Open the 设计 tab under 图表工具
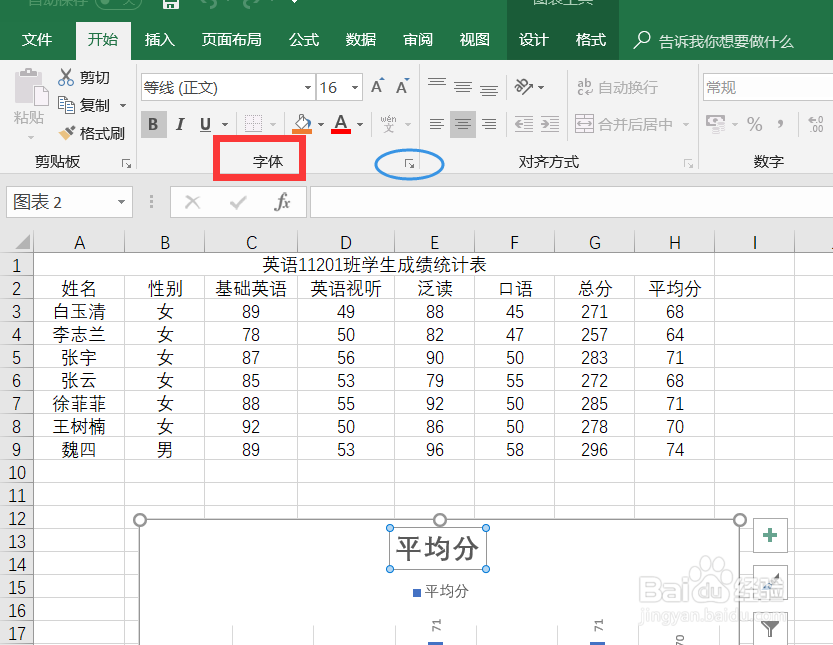This screenshot has width=833, height=645. point(533,40)
